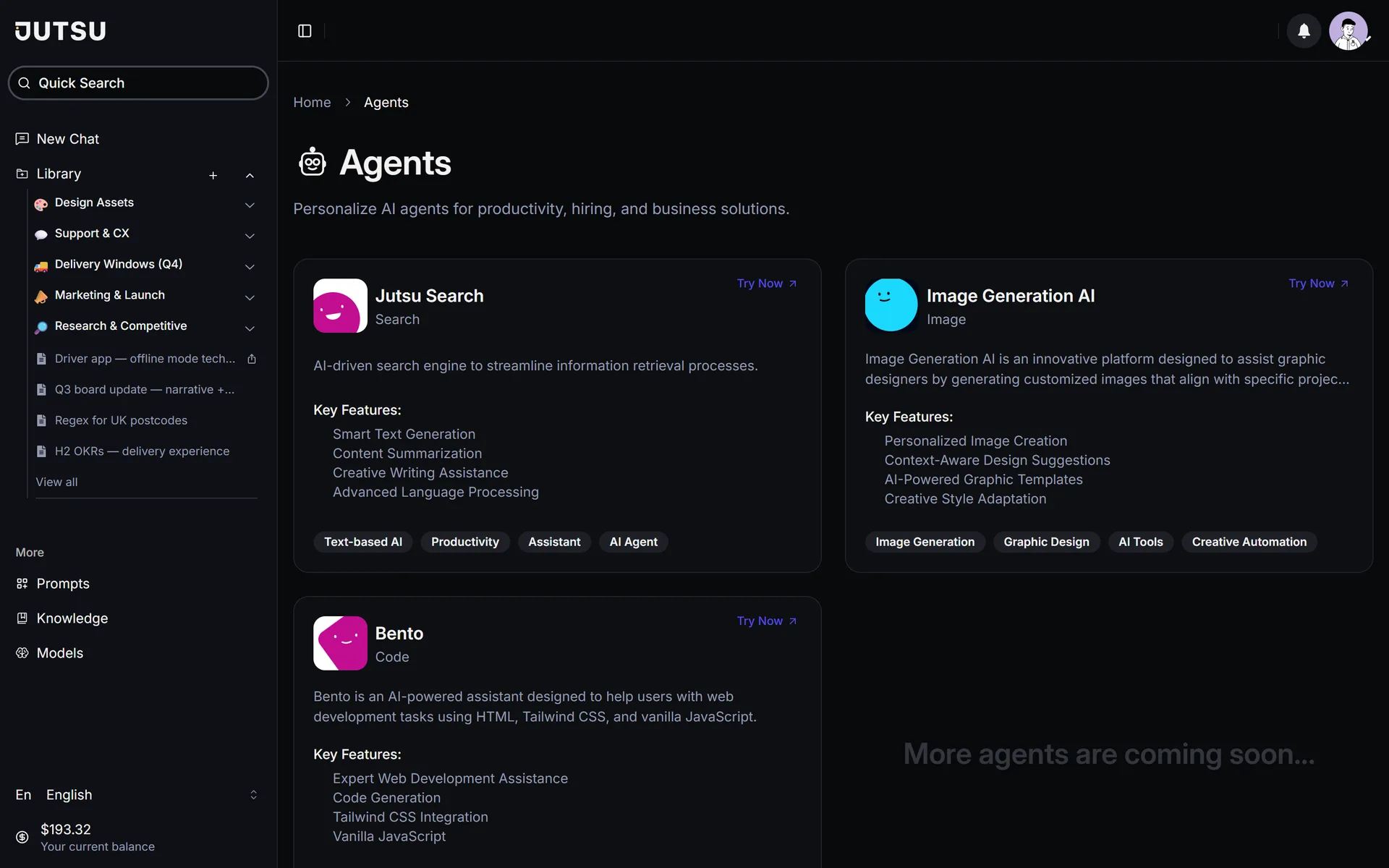Open user profile avatar
The image size is (1389, 868).
(1348, 31)
